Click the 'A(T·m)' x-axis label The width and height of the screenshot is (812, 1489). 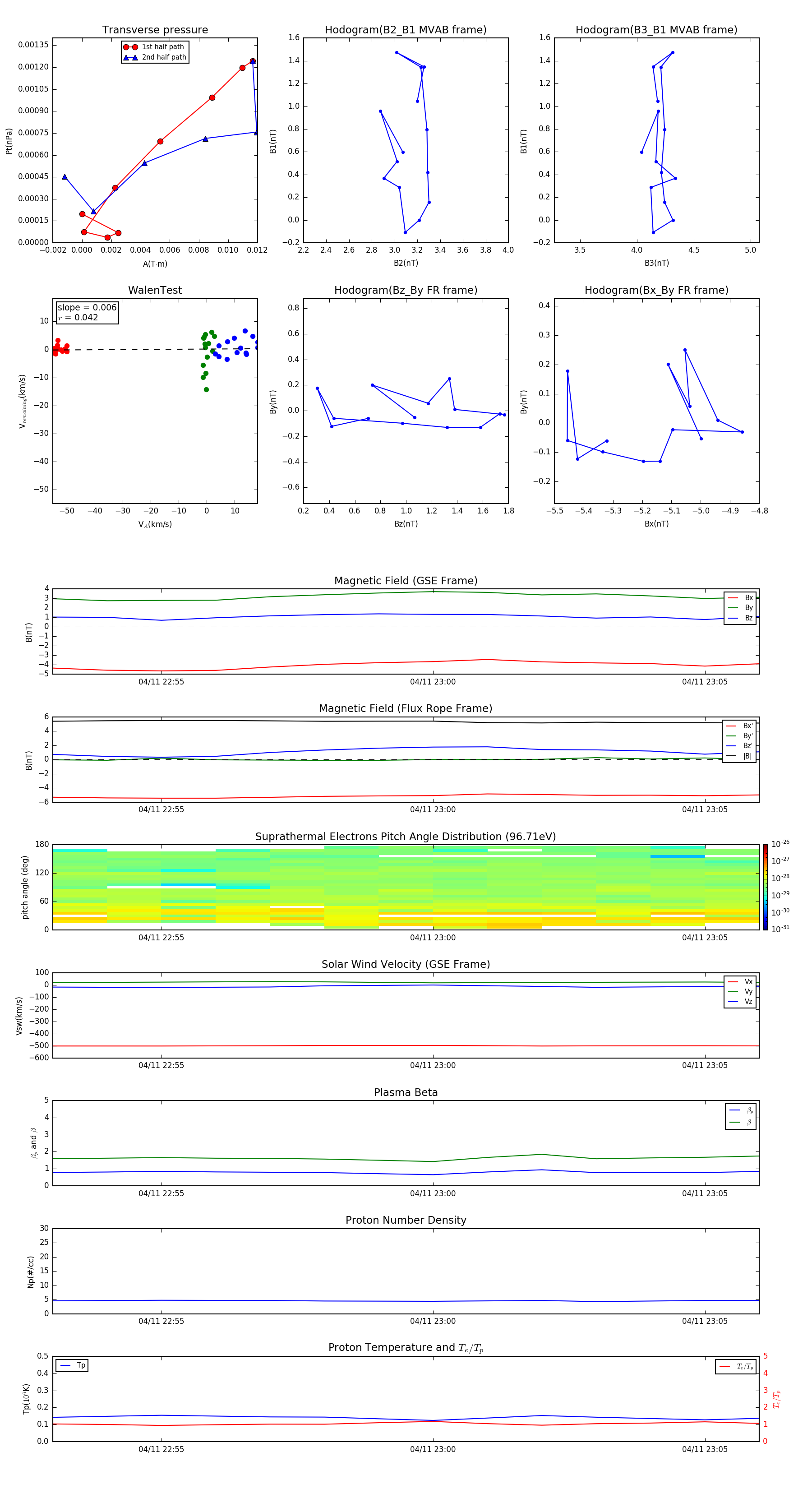(x=155, y=264)
